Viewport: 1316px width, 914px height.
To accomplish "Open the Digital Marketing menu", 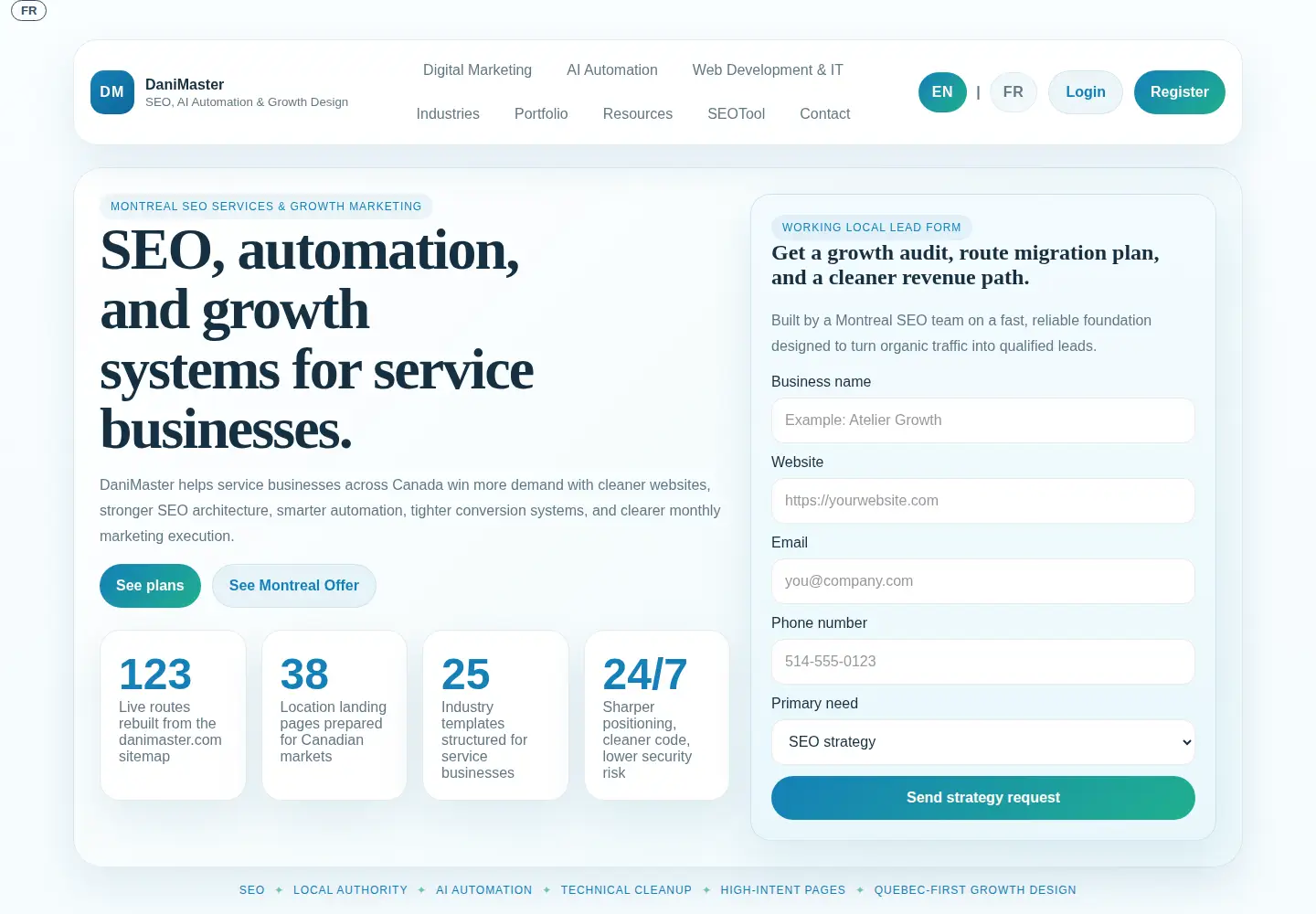I will [477, 70].
